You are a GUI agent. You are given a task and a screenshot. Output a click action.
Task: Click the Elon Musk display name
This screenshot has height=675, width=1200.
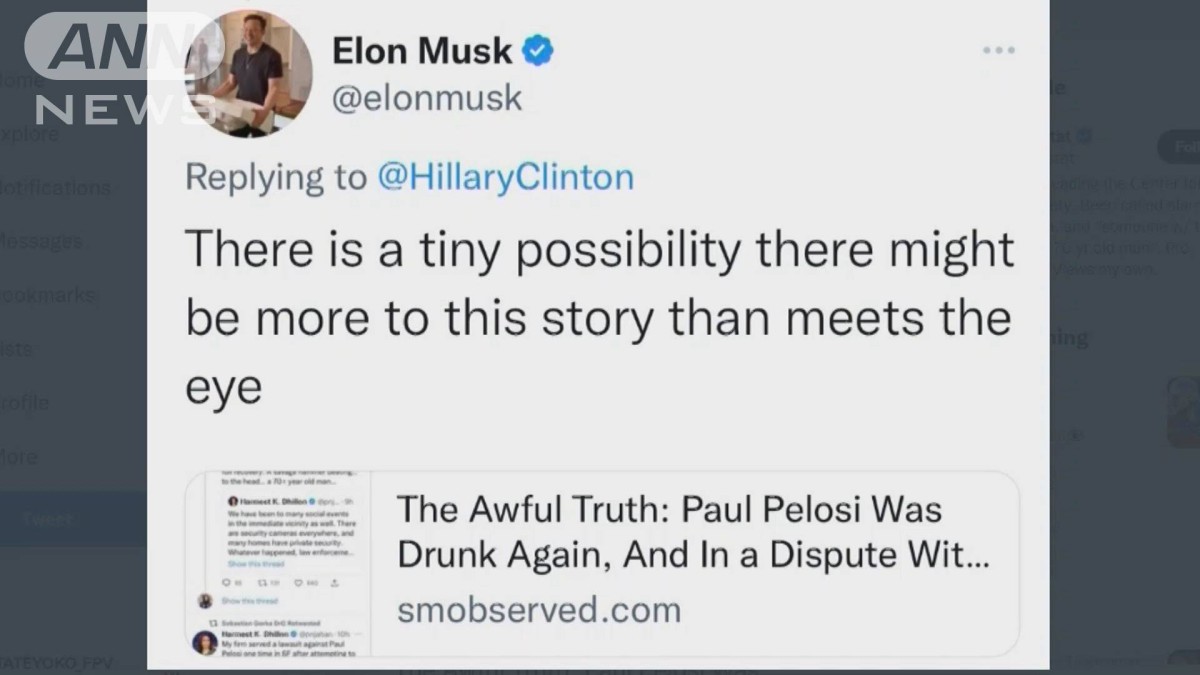pos(422,51)
